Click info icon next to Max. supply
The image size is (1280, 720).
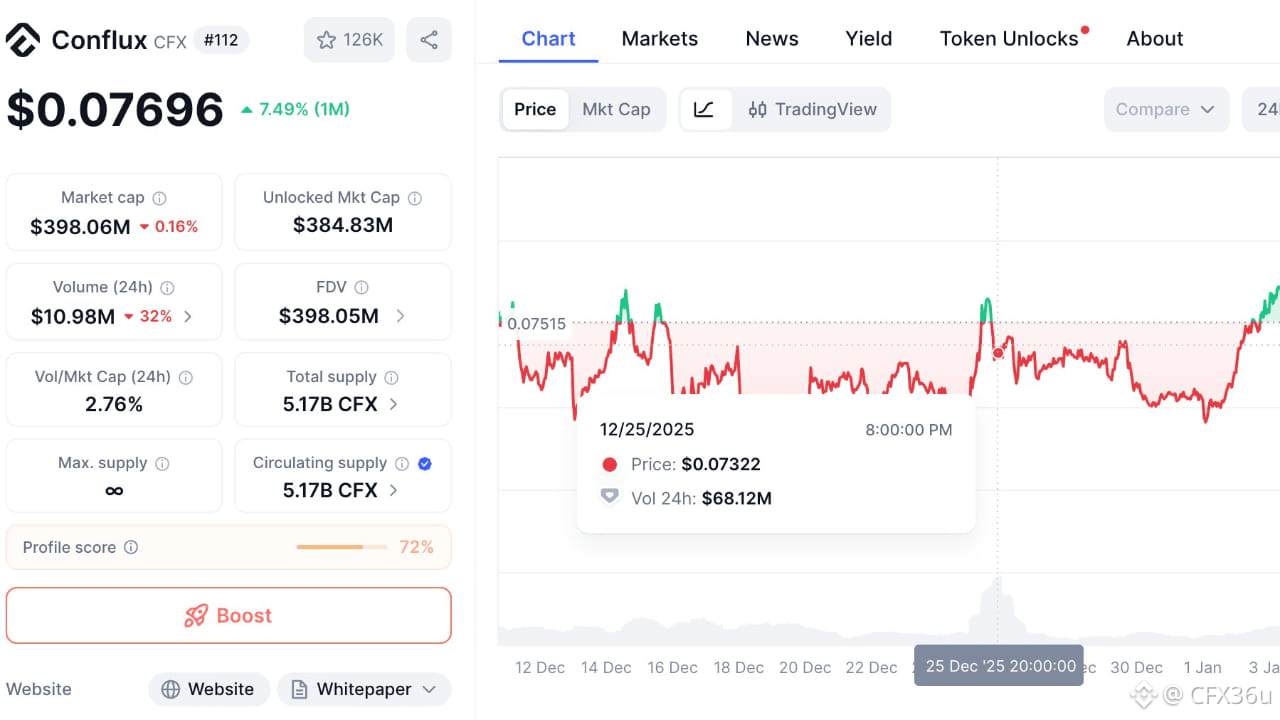(162, 464)
